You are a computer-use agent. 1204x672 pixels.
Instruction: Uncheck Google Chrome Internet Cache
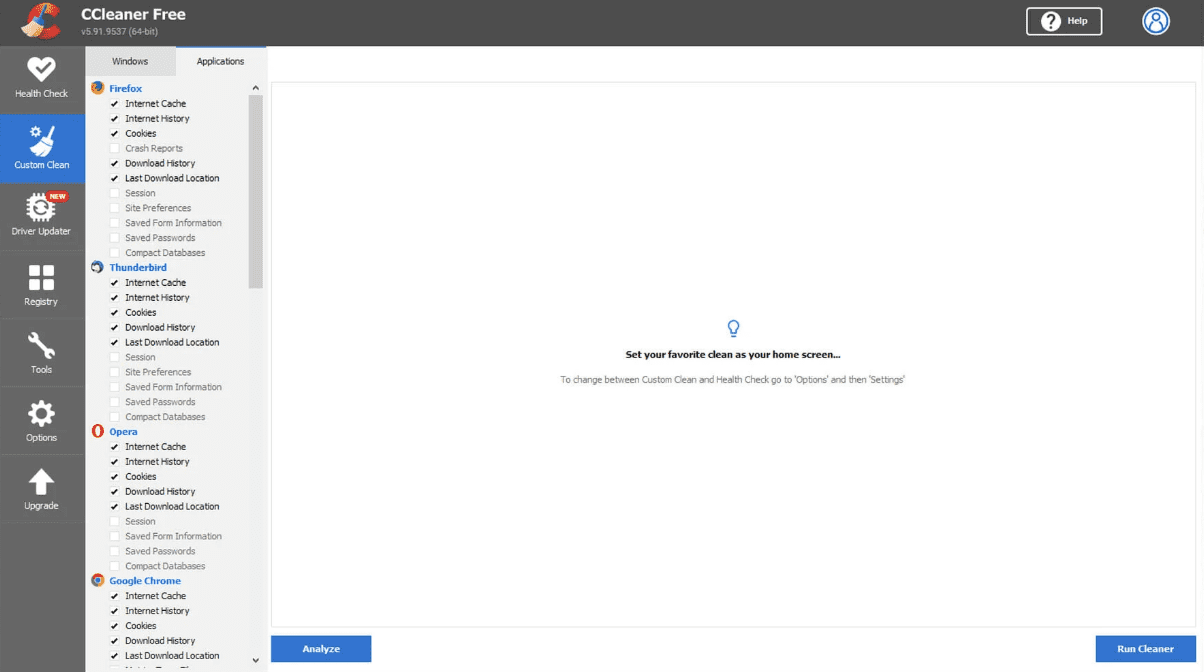coord(115,596)
